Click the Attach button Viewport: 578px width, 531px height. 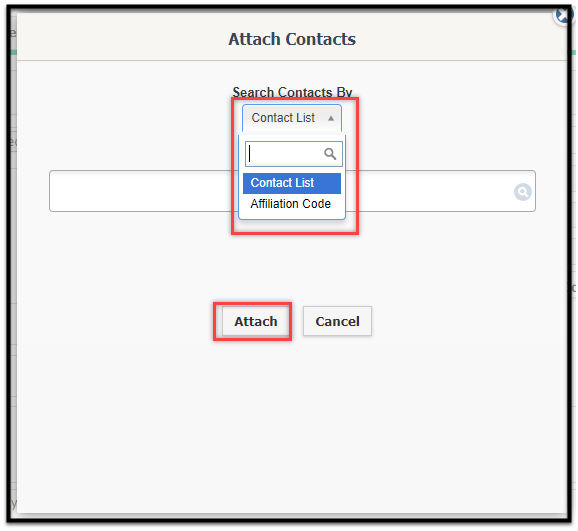point(255,321)
